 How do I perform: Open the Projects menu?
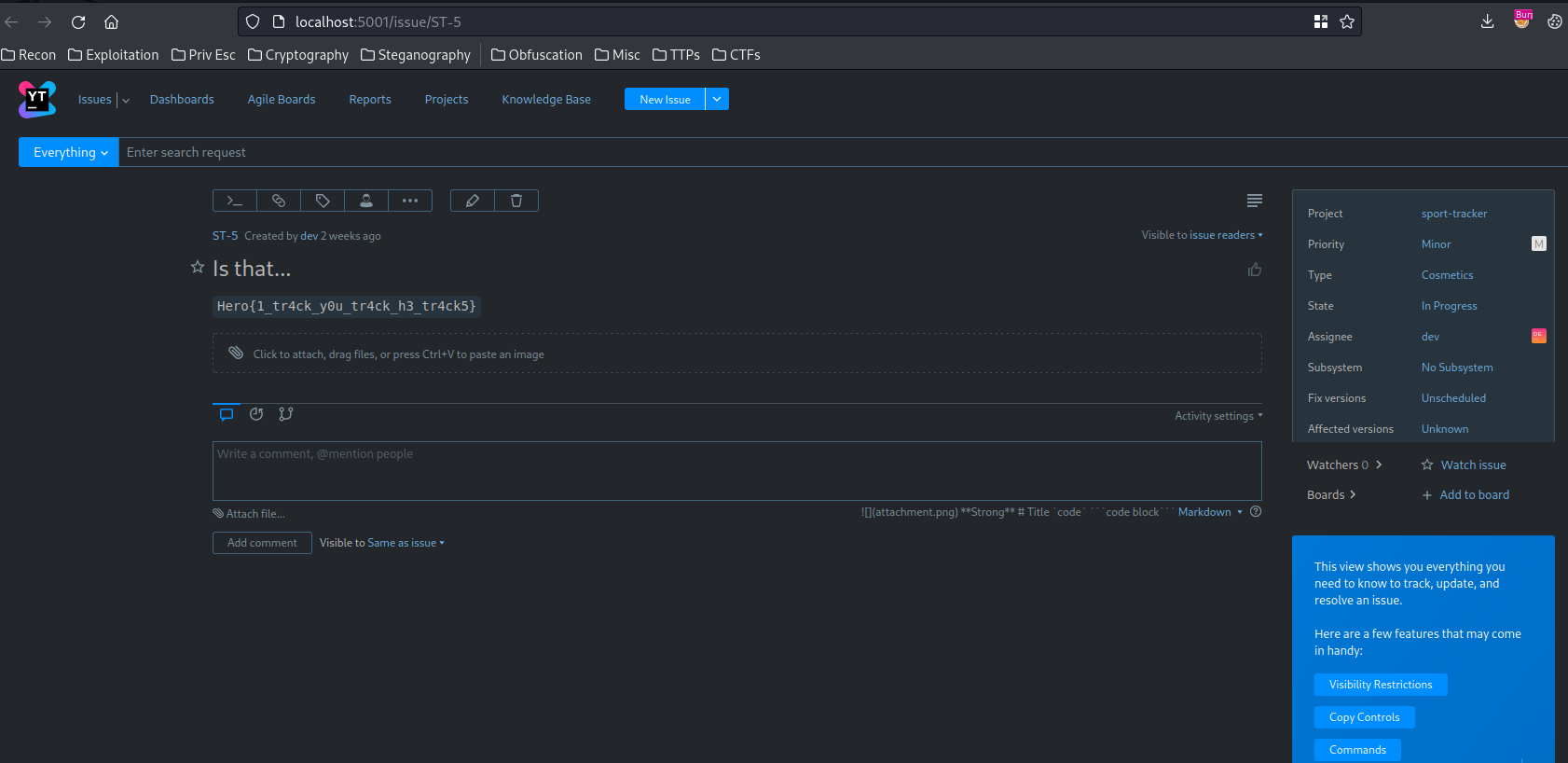tap(447, 100)
